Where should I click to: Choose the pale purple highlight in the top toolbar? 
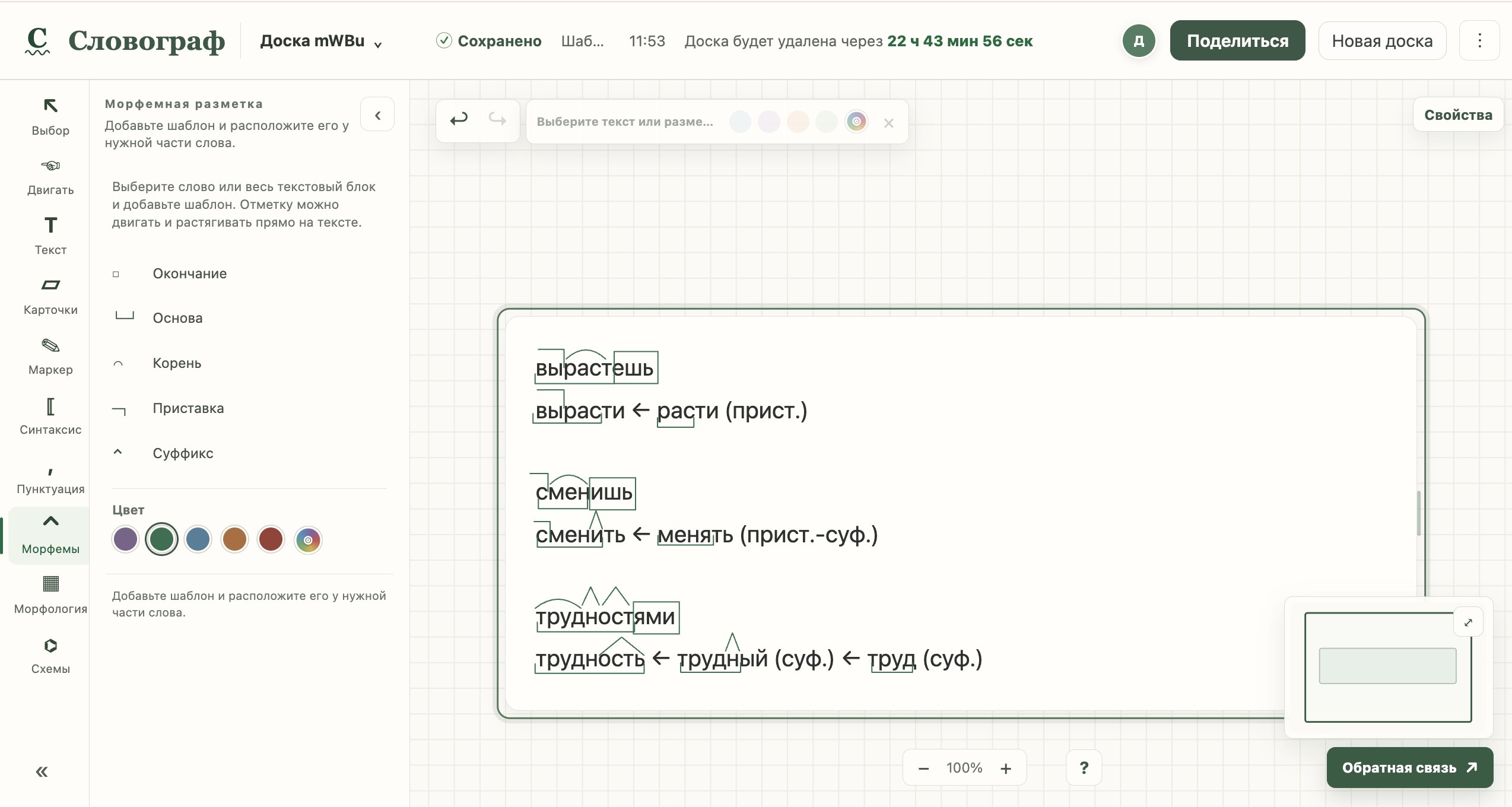click(x=769, y=122)
